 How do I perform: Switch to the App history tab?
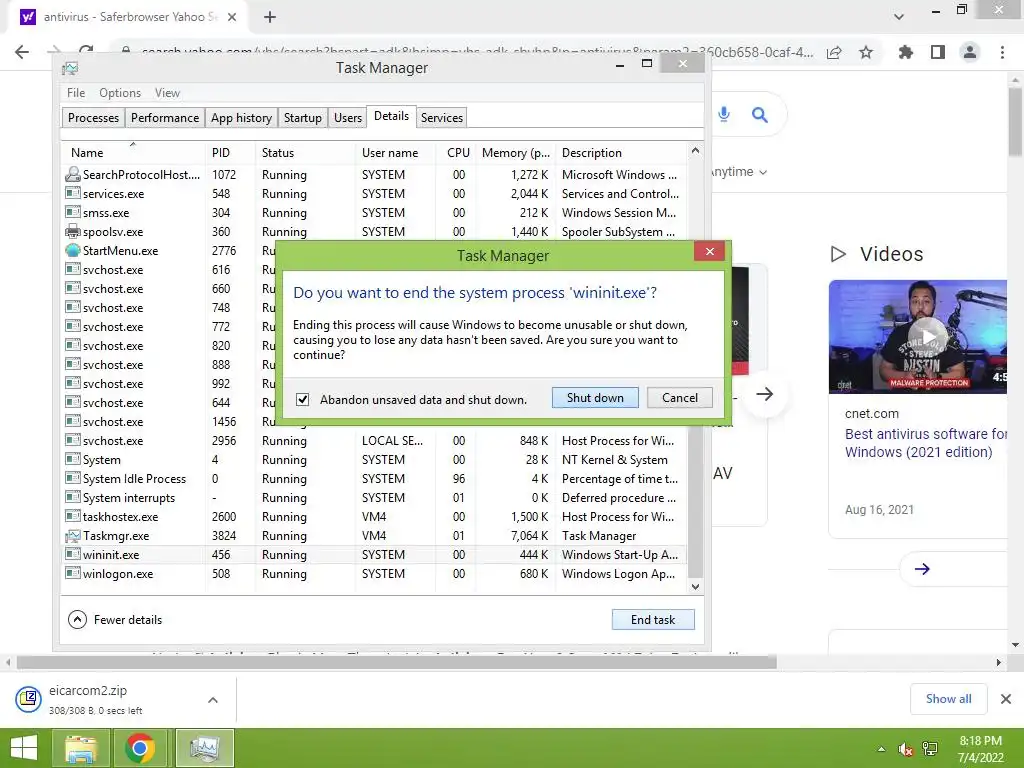pyautogui.click(x=241, y=118)
